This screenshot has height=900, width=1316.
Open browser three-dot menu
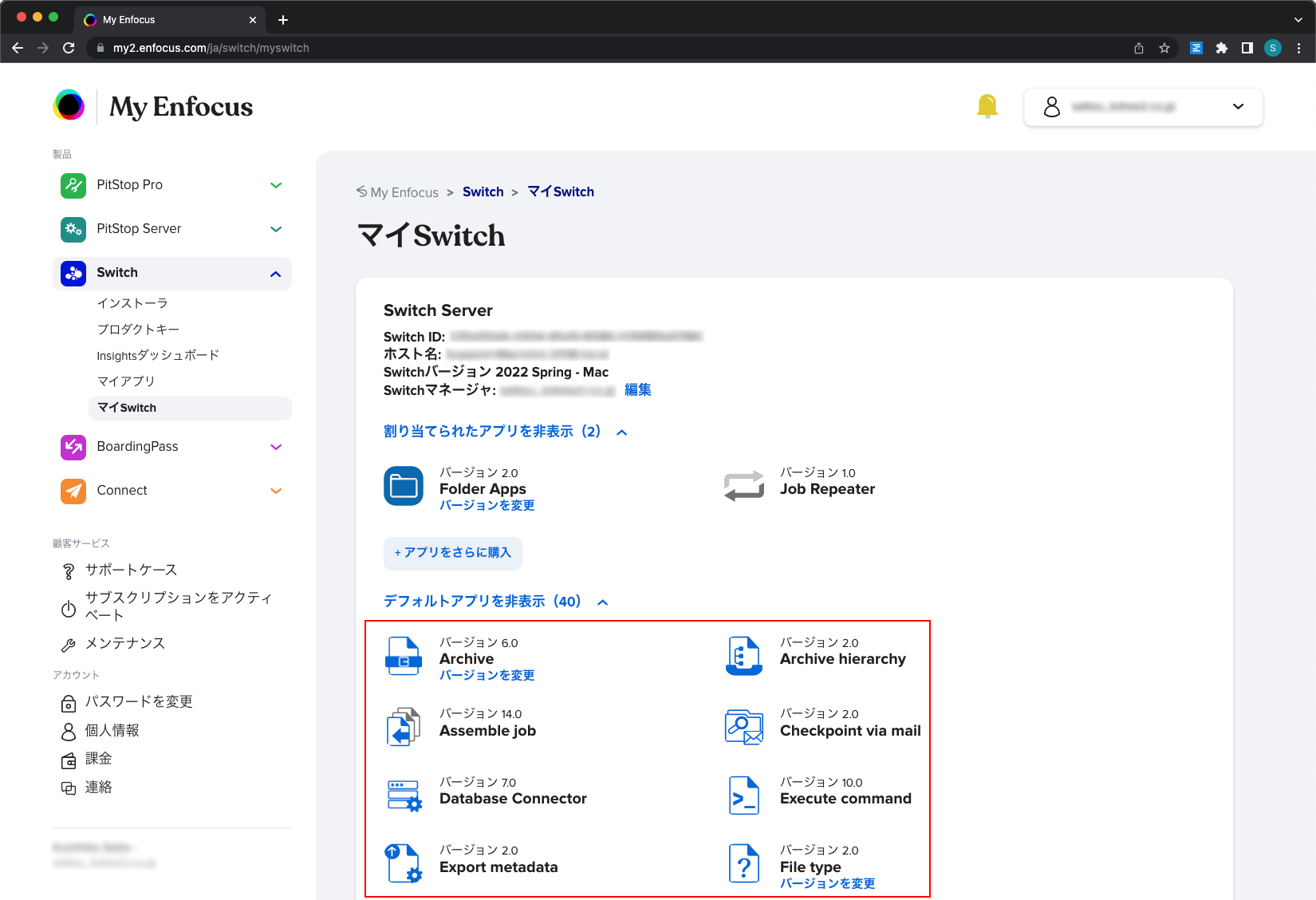tap(1299, 48)
